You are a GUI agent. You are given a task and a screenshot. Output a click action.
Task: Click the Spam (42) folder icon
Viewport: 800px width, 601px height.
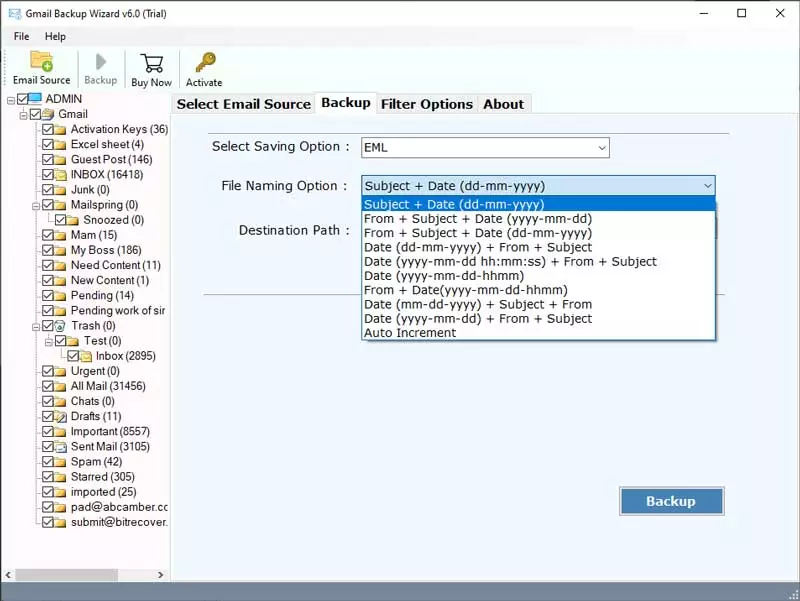click(x=60, y=462)
